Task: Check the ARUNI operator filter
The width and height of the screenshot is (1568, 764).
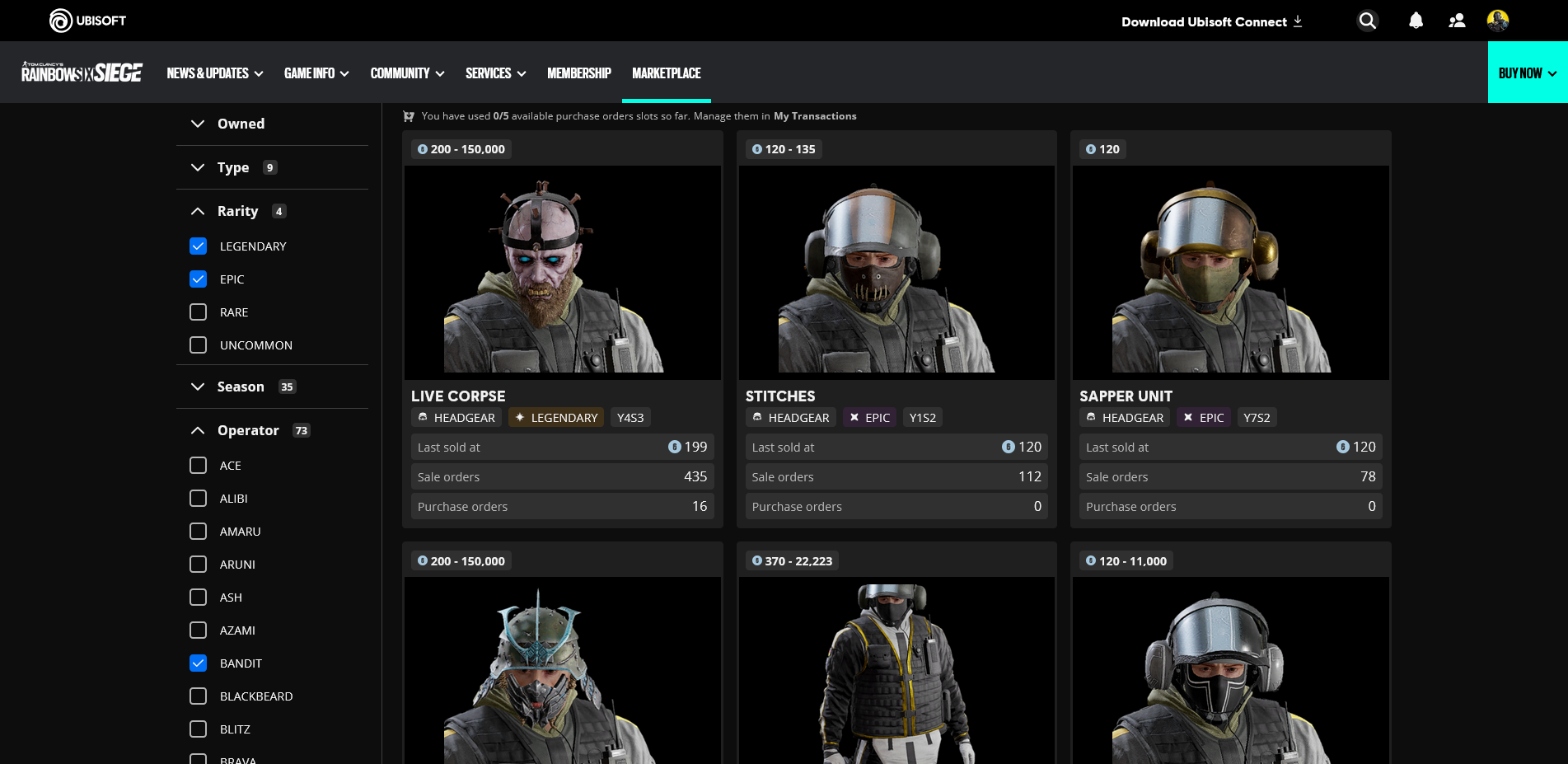Action: point(199,565)
